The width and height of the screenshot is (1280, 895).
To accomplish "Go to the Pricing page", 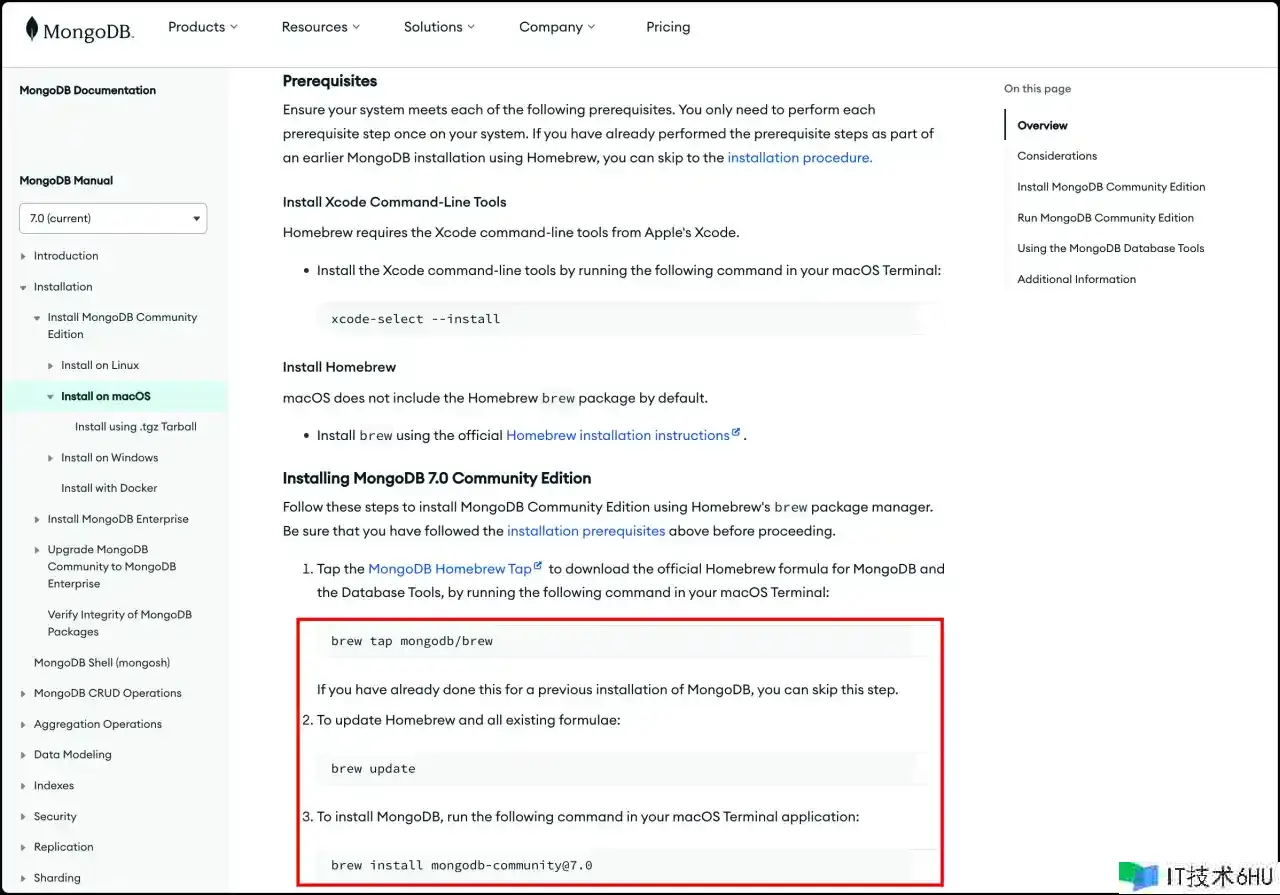I will (668, 27).
